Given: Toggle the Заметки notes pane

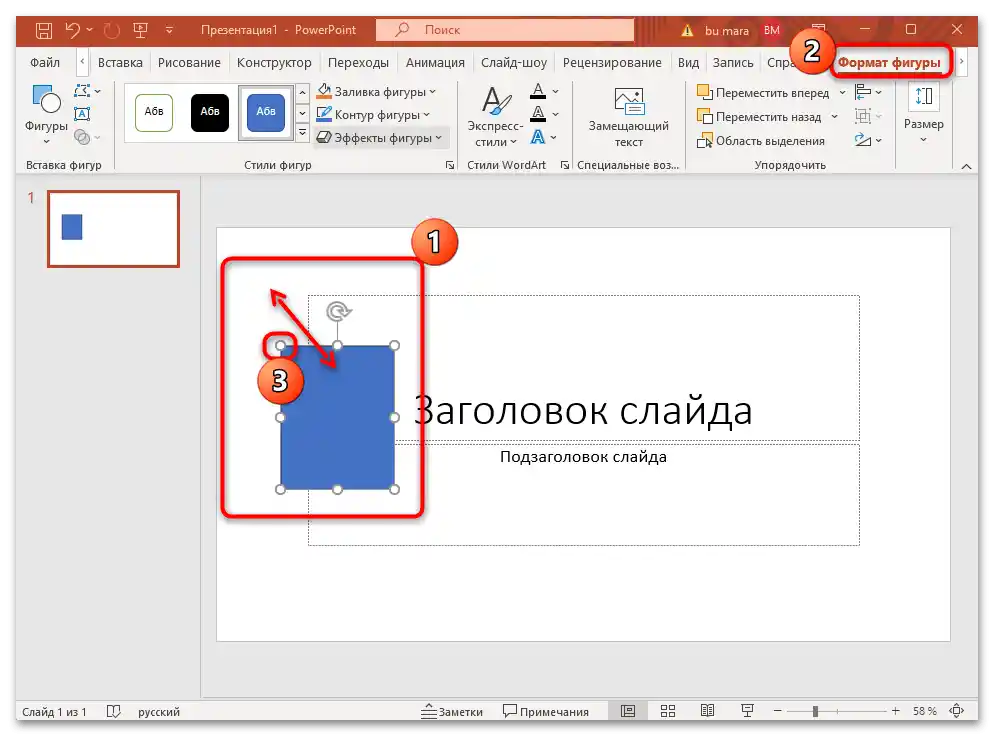Looking at the screenshot, I should (x=451, y=711).
